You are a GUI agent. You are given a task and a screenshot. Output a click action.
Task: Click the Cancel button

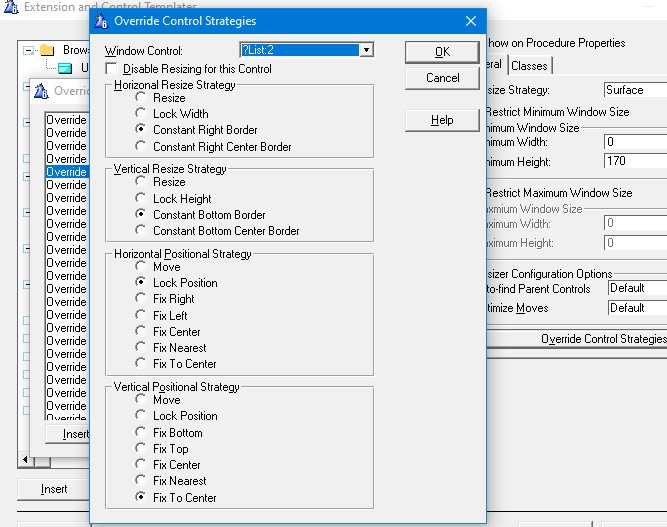442,78
